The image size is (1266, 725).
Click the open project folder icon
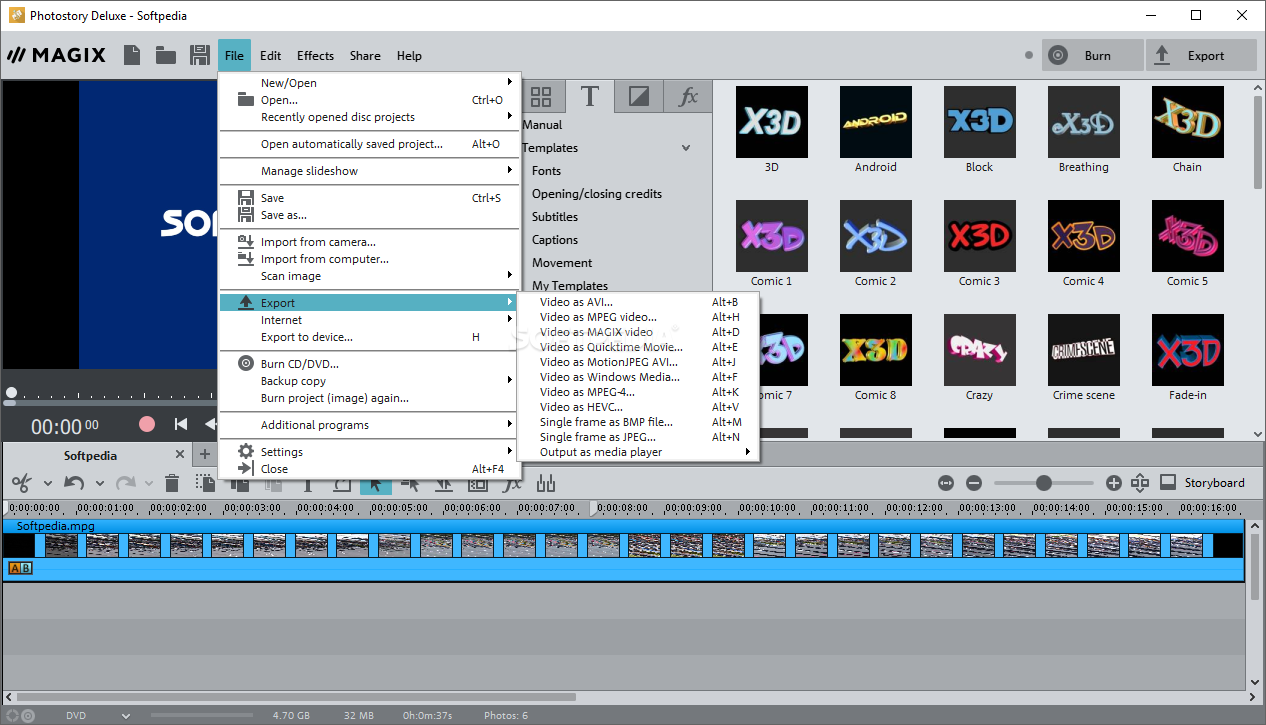point(166,55)
